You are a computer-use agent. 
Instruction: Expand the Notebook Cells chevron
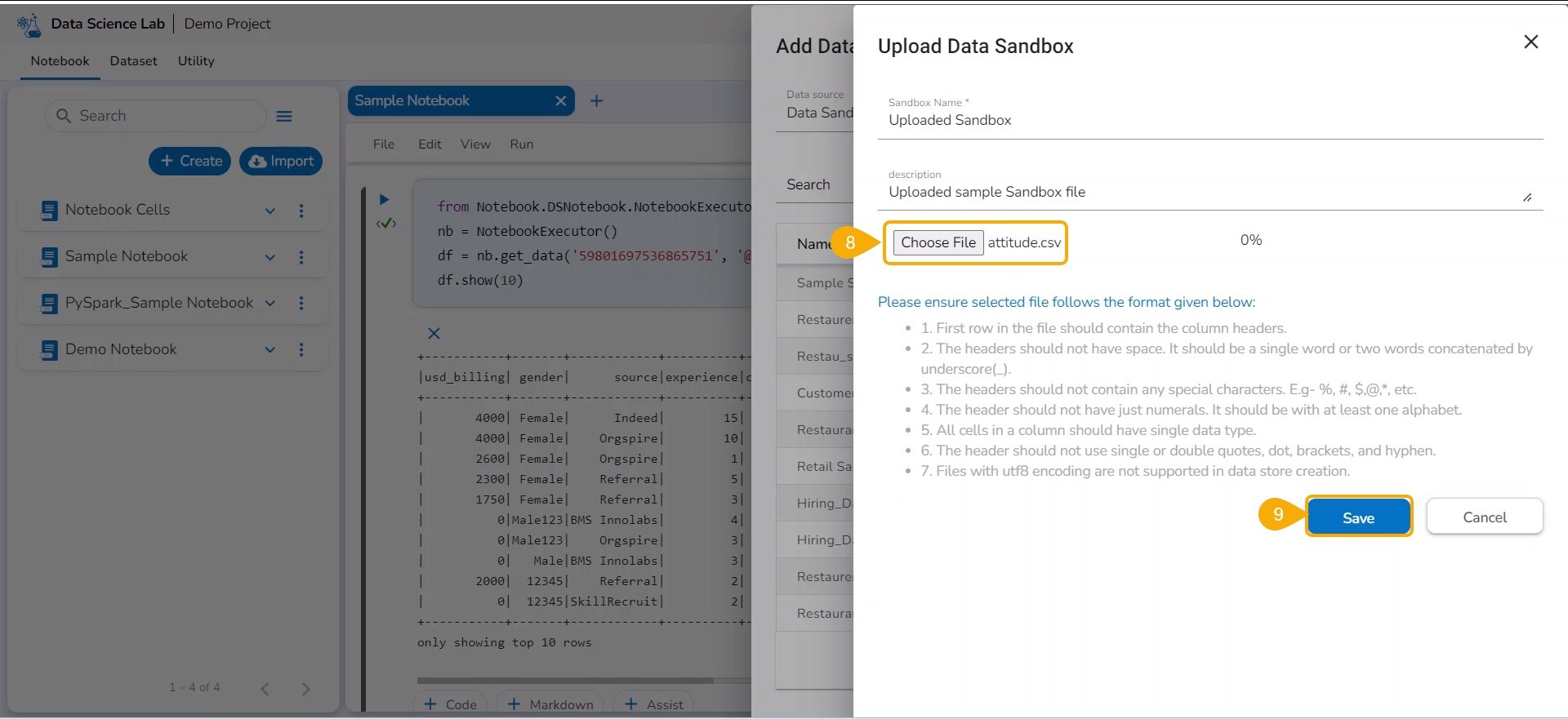pyautogui.click(x=270, y=211)
